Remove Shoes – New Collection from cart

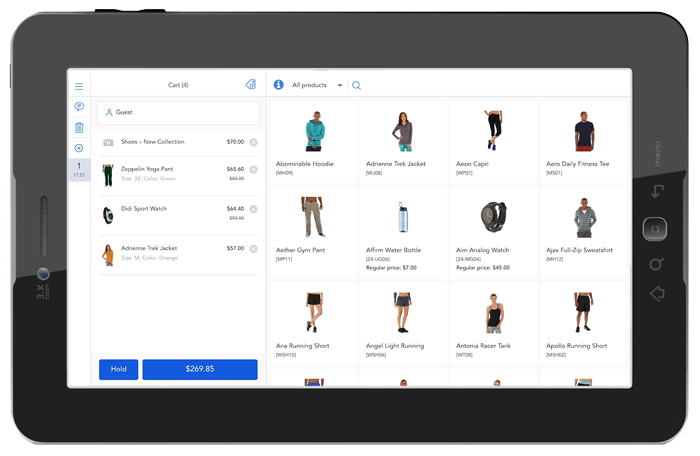pyautogui.click(x=253, y=142)
